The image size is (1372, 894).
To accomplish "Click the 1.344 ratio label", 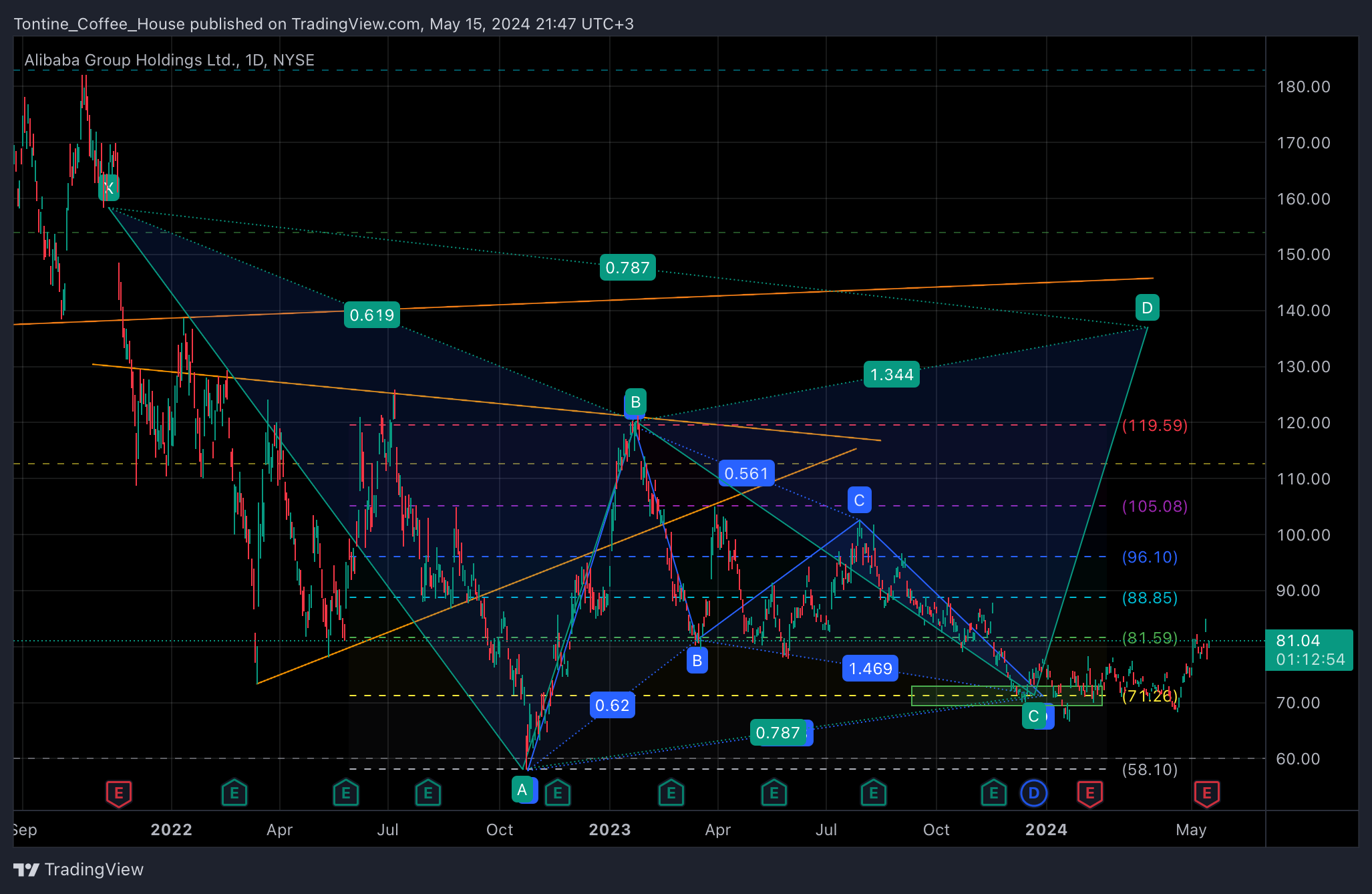I will click(892, 374).
